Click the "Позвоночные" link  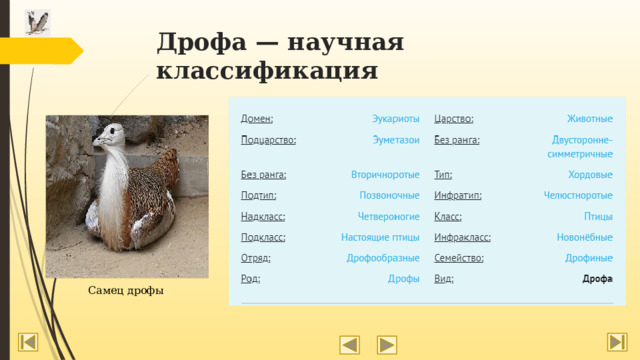pyautogui.click(x=389, y=196)
